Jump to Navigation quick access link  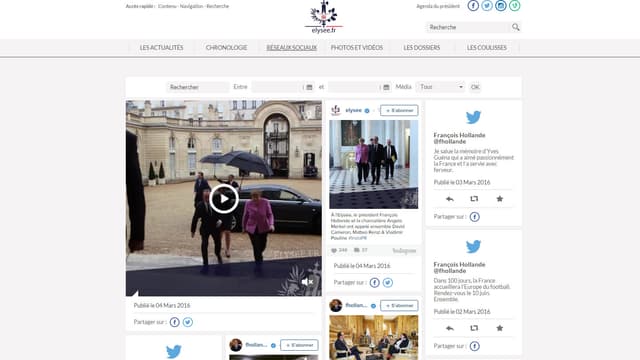(191, 6)
